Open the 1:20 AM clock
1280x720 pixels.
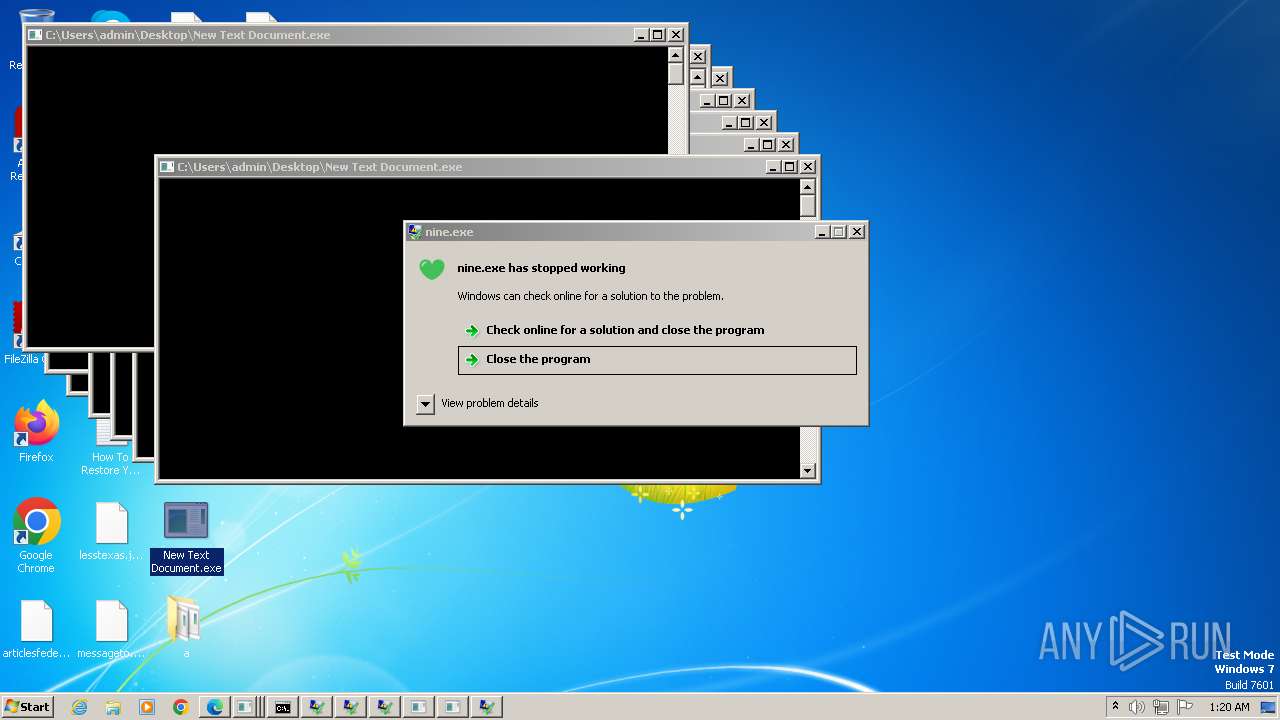click(x=1229, y=707)
